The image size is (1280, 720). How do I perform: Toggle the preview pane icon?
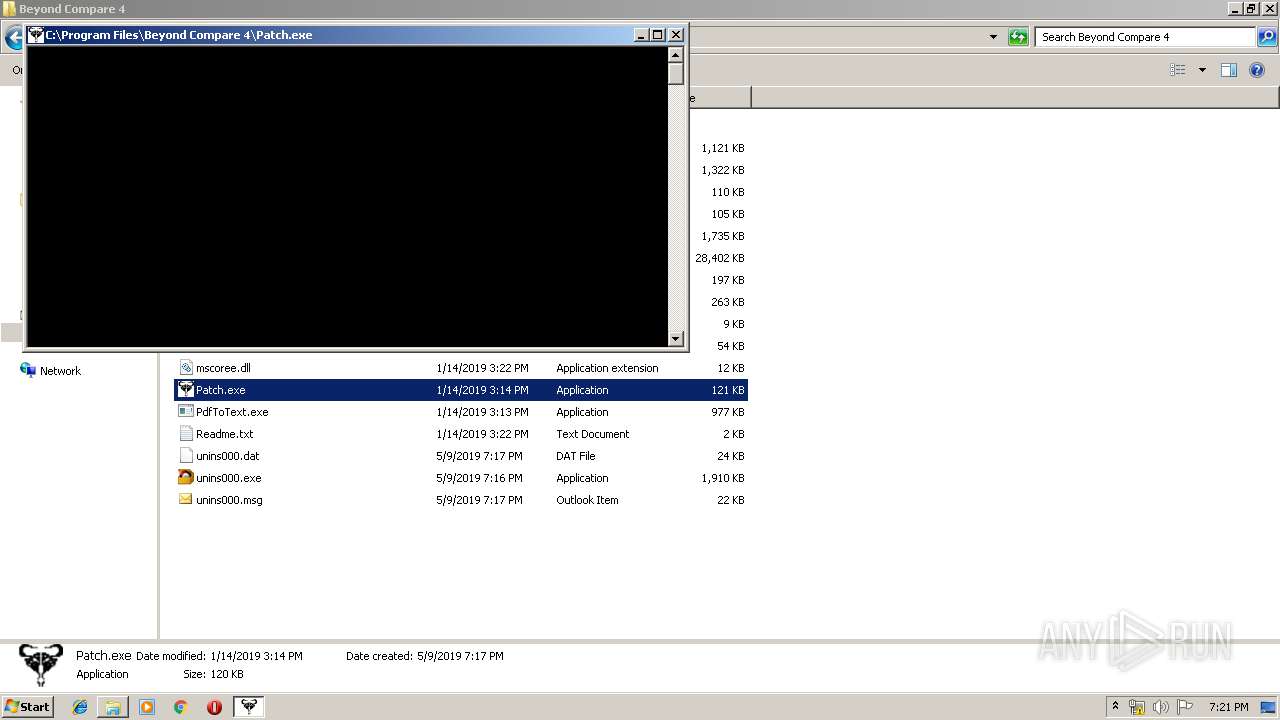(x=1229, y=70)
